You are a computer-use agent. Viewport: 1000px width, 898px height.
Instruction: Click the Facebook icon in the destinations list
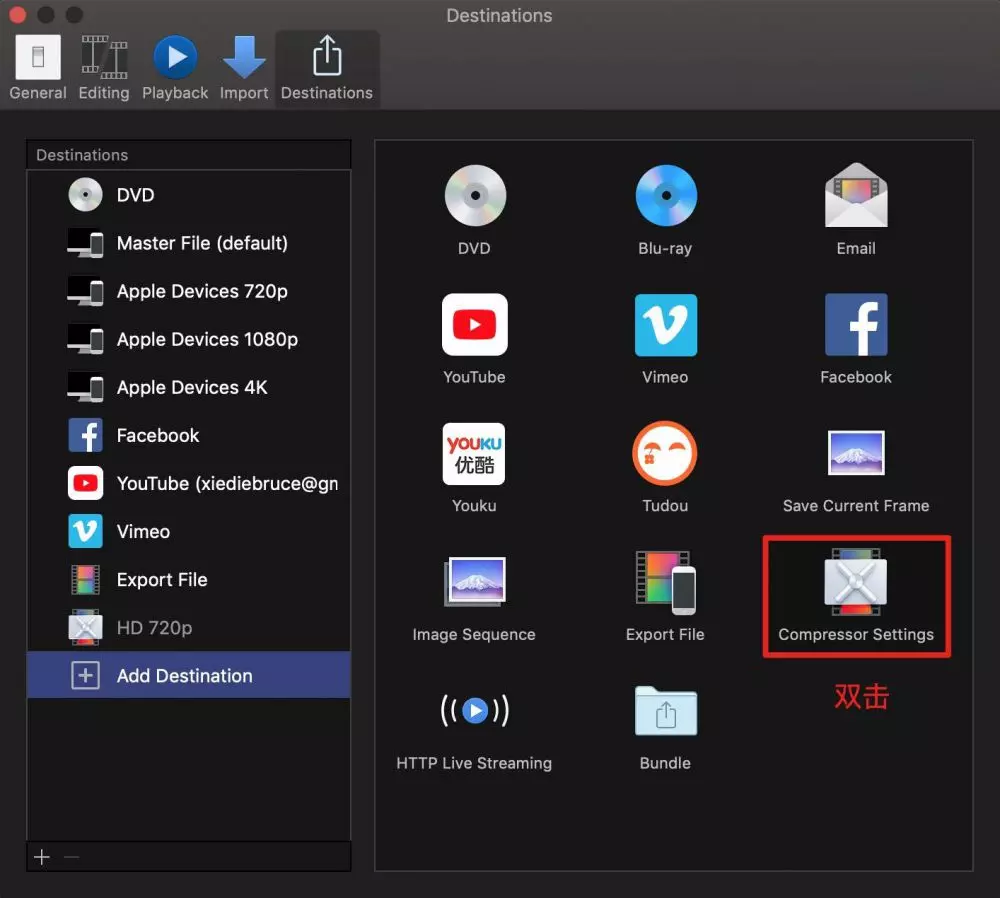point(85,436)
